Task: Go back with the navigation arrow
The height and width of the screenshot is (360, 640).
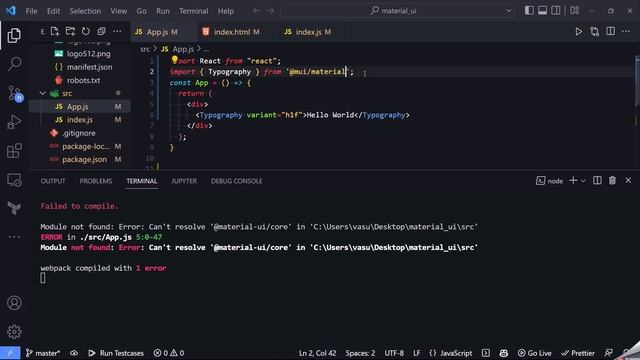Action: (x=256, y=11)
